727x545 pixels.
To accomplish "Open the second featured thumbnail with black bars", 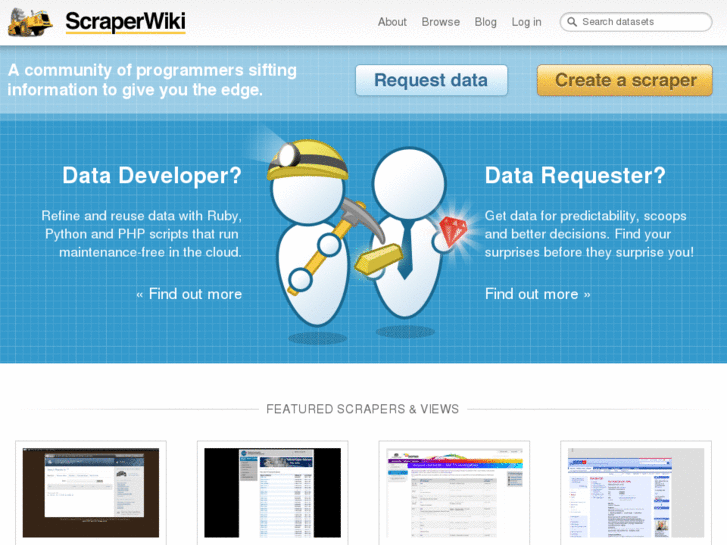I will click(273, 493).
